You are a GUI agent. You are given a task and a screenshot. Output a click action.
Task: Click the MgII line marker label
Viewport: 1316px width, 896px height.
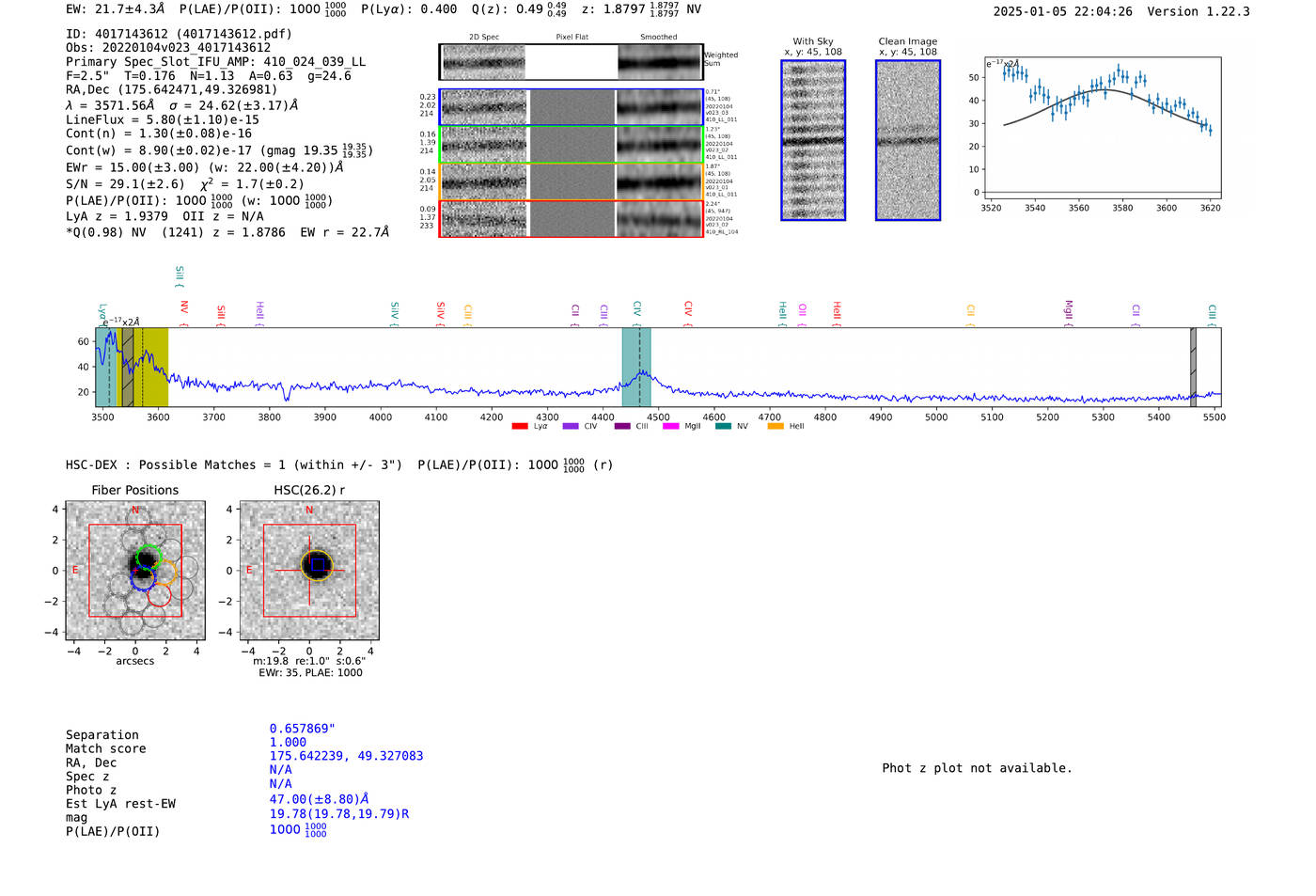pyautogui.click(x=1068, y=314)
